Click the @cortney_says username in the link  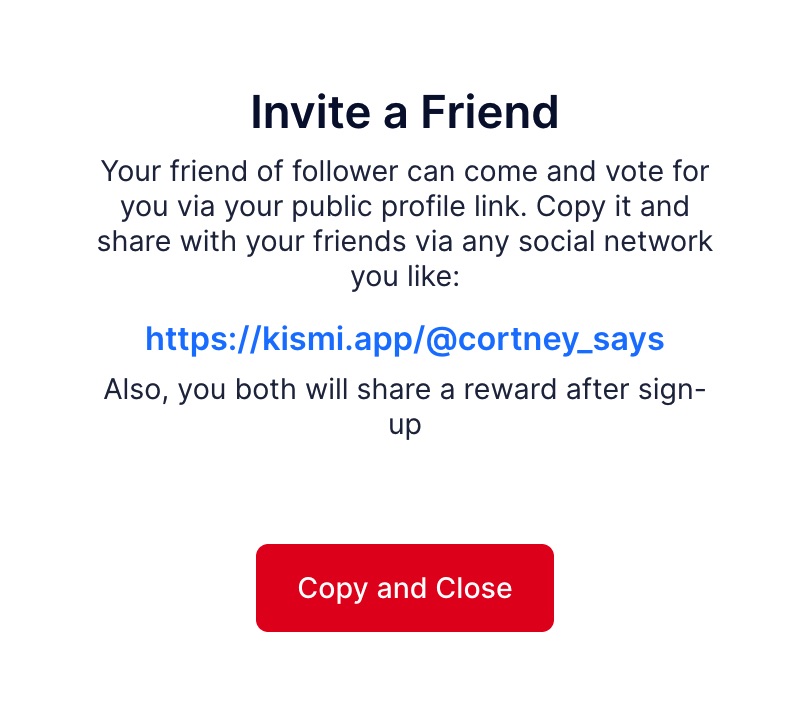tap(545, 340)
